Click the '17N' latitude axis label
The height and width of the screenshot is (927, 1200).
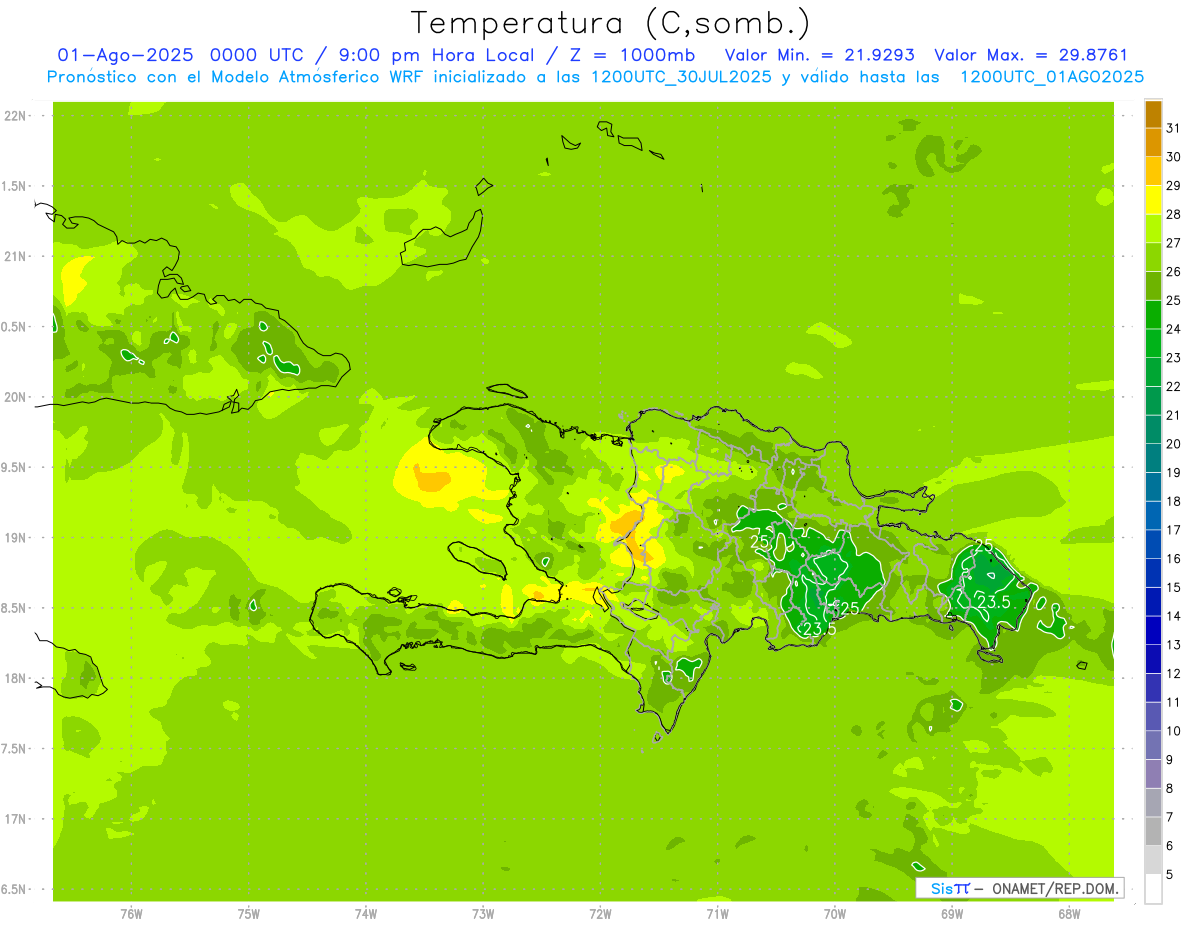[x=17, y=819]
